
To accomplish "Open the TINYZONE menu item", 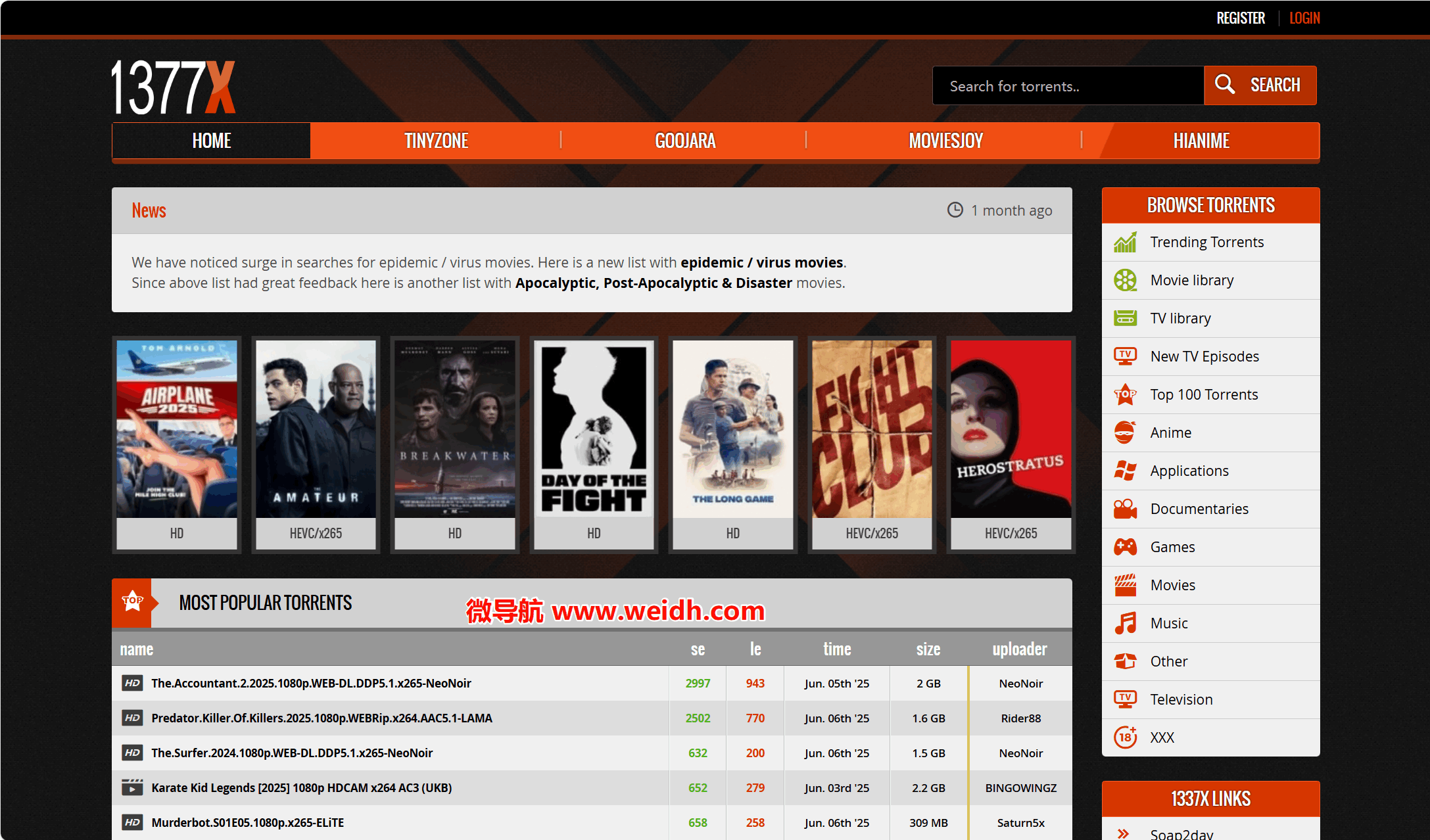I will click(436, 141).
